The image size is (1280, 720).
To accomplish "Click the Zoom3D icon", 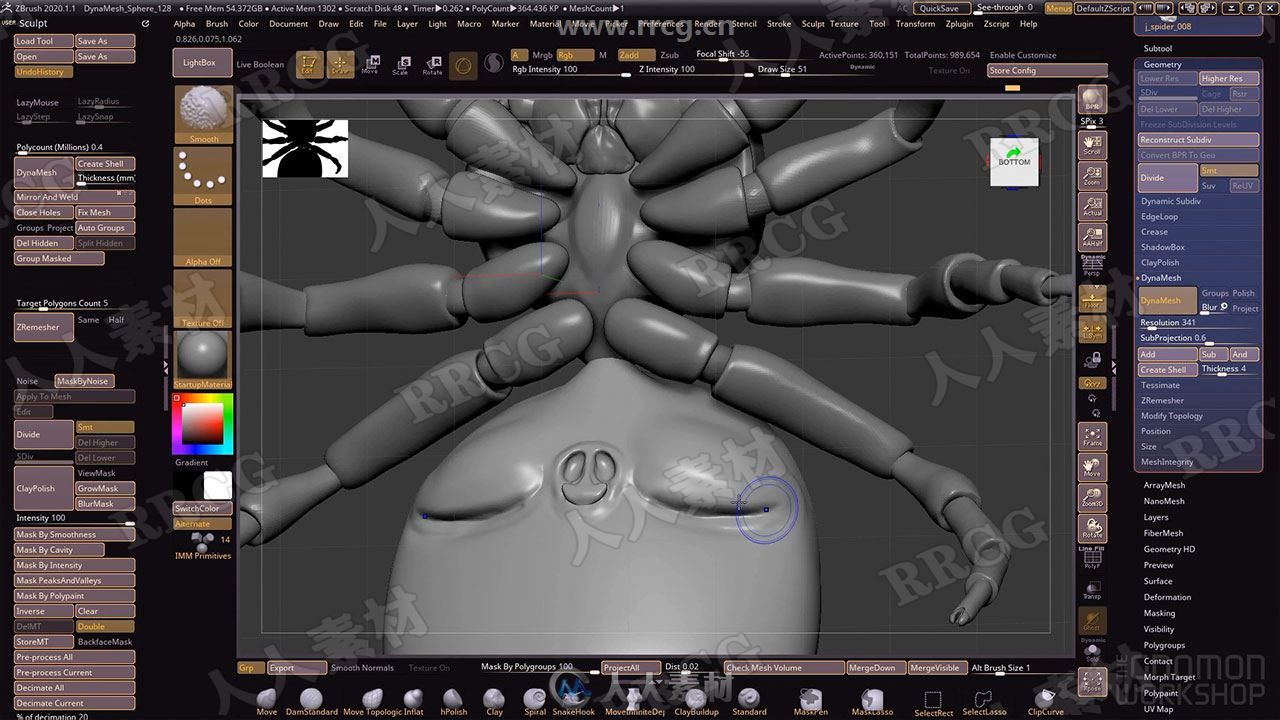I will pyautogui.click(x=1092, y=497).
